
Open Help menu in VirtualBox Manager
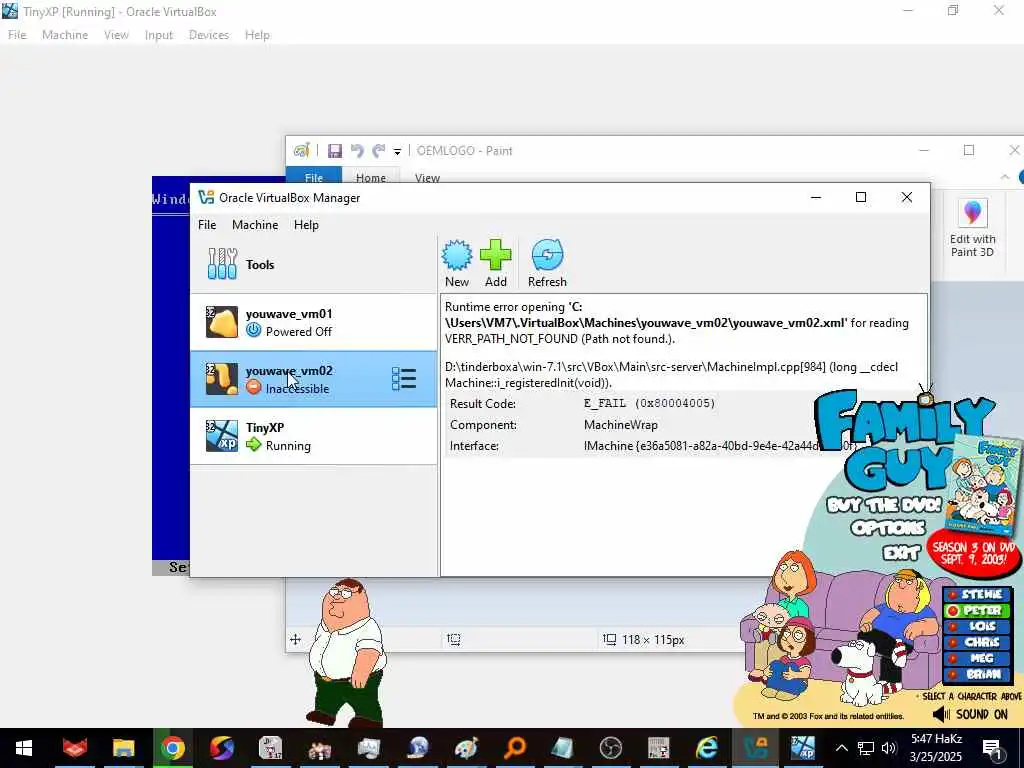pos(306,225)
